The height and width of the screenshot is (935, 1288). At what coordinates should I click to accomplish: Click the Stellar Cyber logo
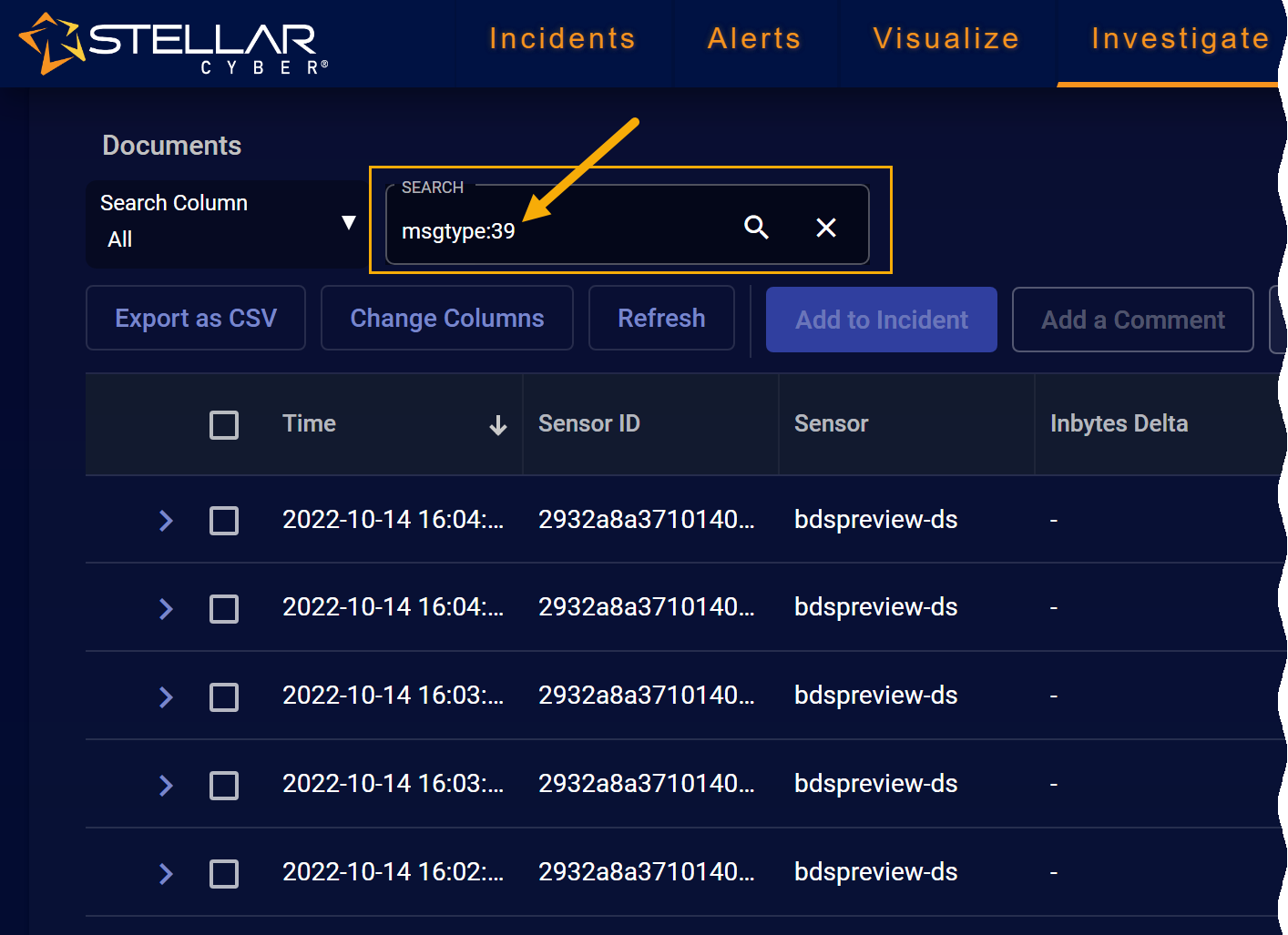pos(173,43)
